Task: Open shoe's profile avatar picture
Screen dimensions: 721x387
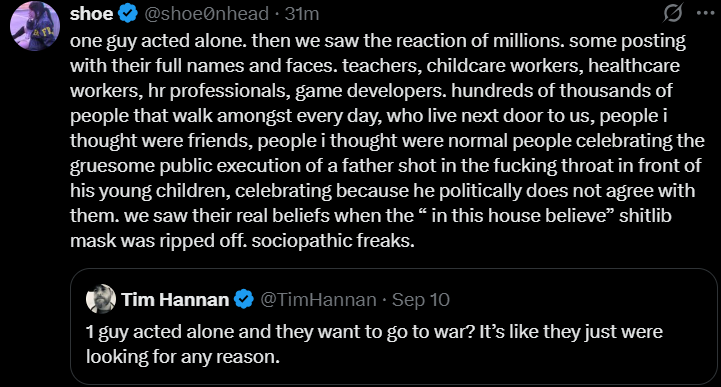Action: pyautogui.click(x=35, y=26)
